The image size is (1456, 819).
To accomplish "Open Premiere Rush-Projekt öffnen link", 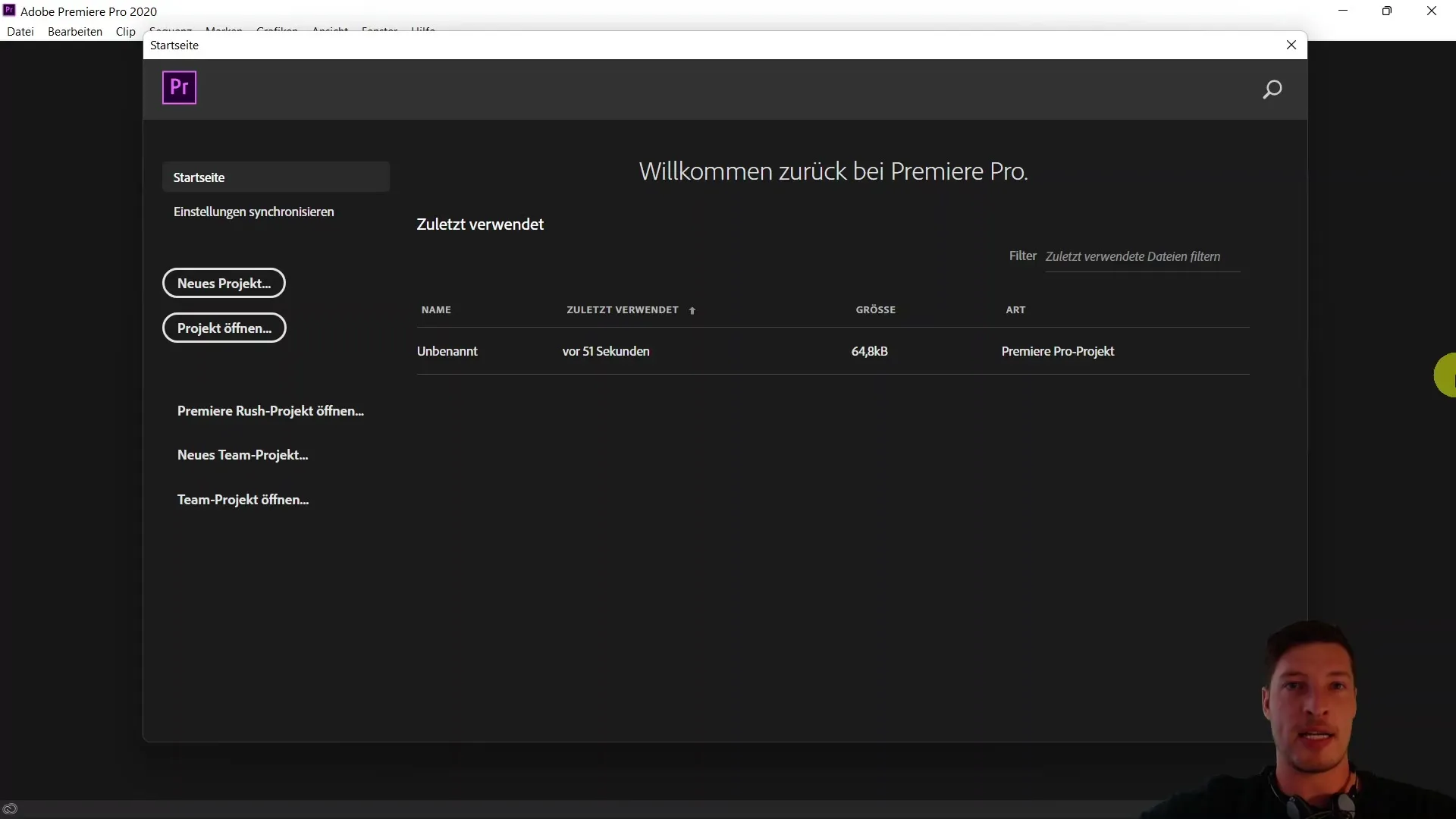I will click(x=270, y=410).
